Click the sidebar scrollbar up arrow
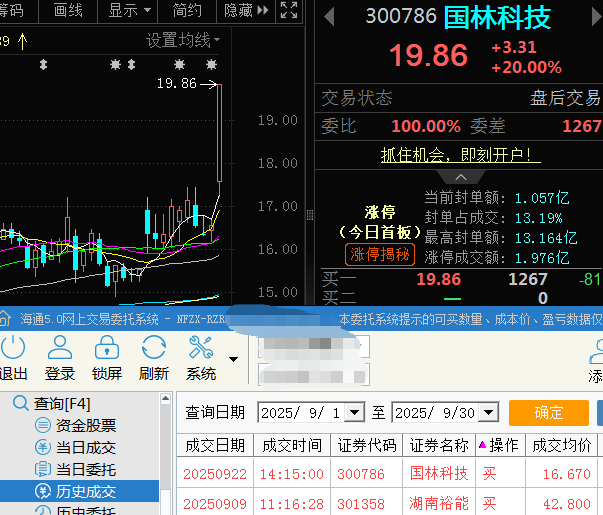Image resolution: width=603 pixels, height=515 pixels. click(x=165, y=398)
